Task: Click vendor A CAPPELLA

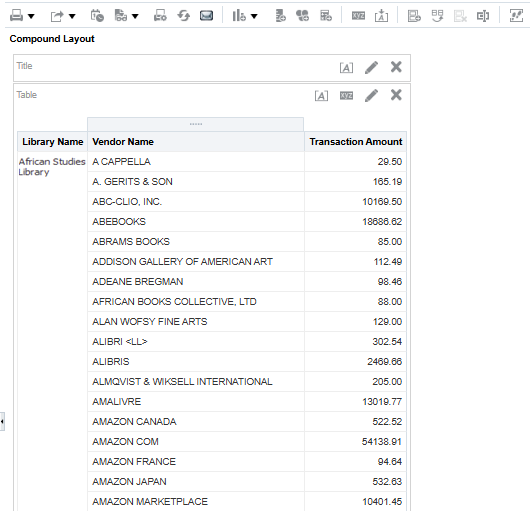Action: point(121,162)
